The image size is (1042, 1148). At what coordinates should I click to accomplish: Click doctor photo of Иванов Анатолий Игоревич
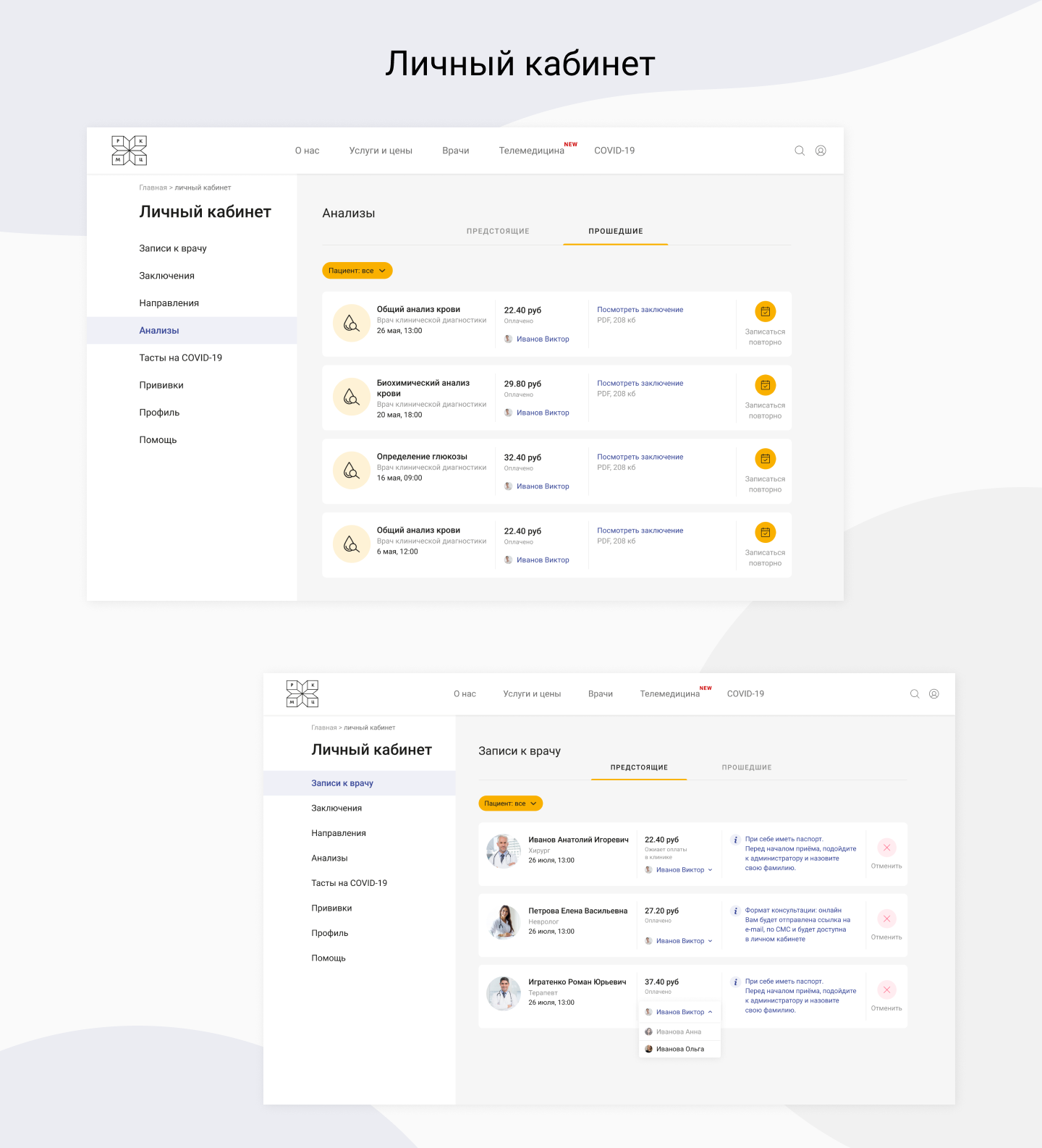(x=504, y=851)
